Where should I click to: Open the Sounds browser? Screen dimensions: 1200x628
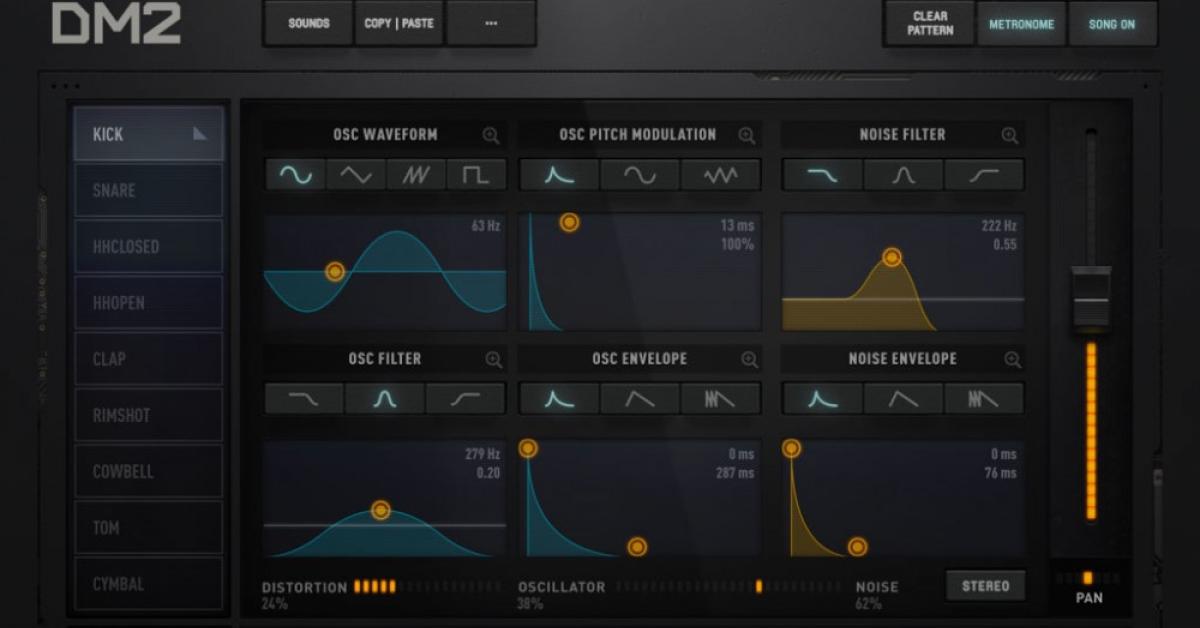tap(309, 23)
